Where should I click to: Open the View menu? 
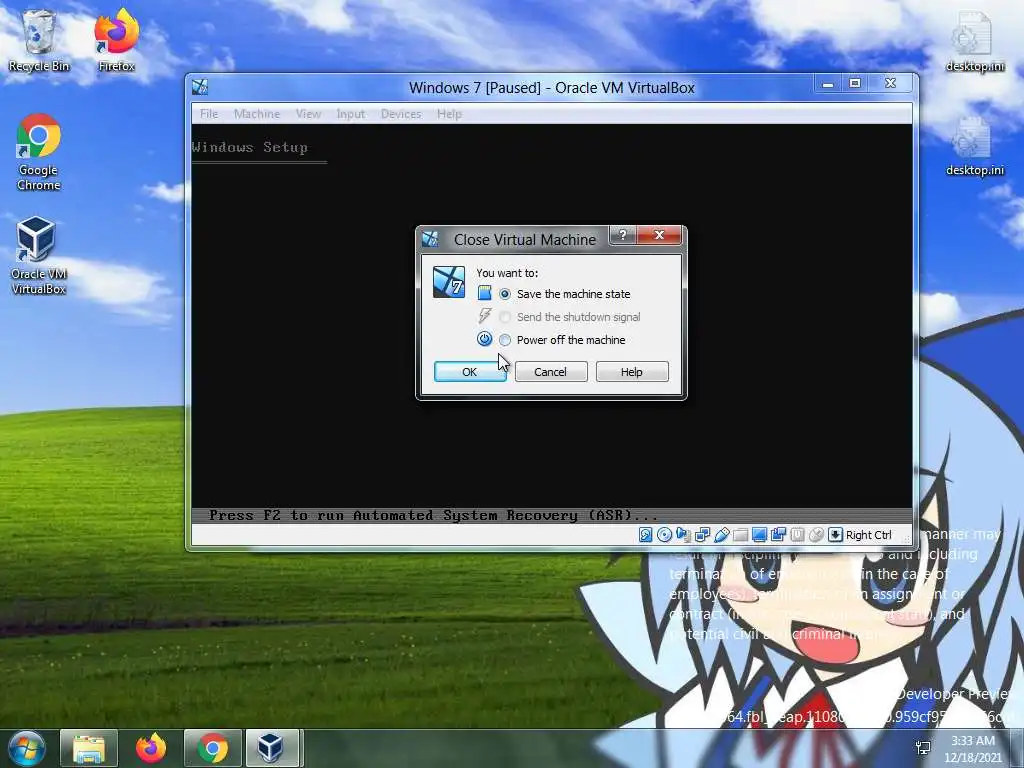coord(308,114)
